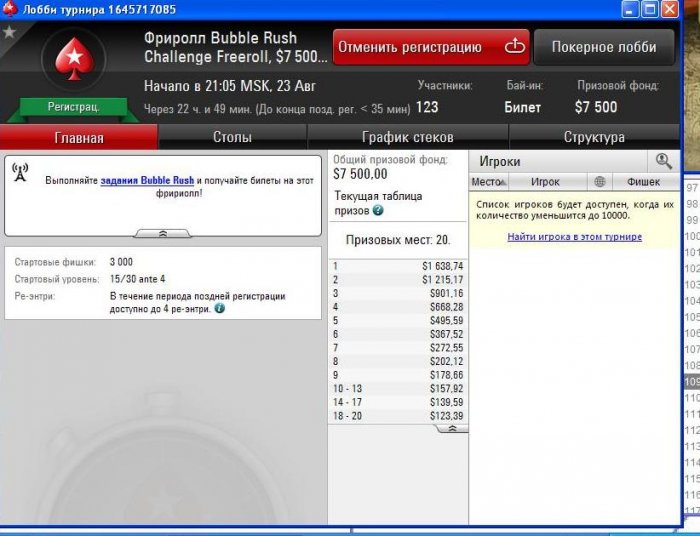Click the Регистрац. status ribbon
The width and height of the screenshot is (700, 536).
[73, 107]
